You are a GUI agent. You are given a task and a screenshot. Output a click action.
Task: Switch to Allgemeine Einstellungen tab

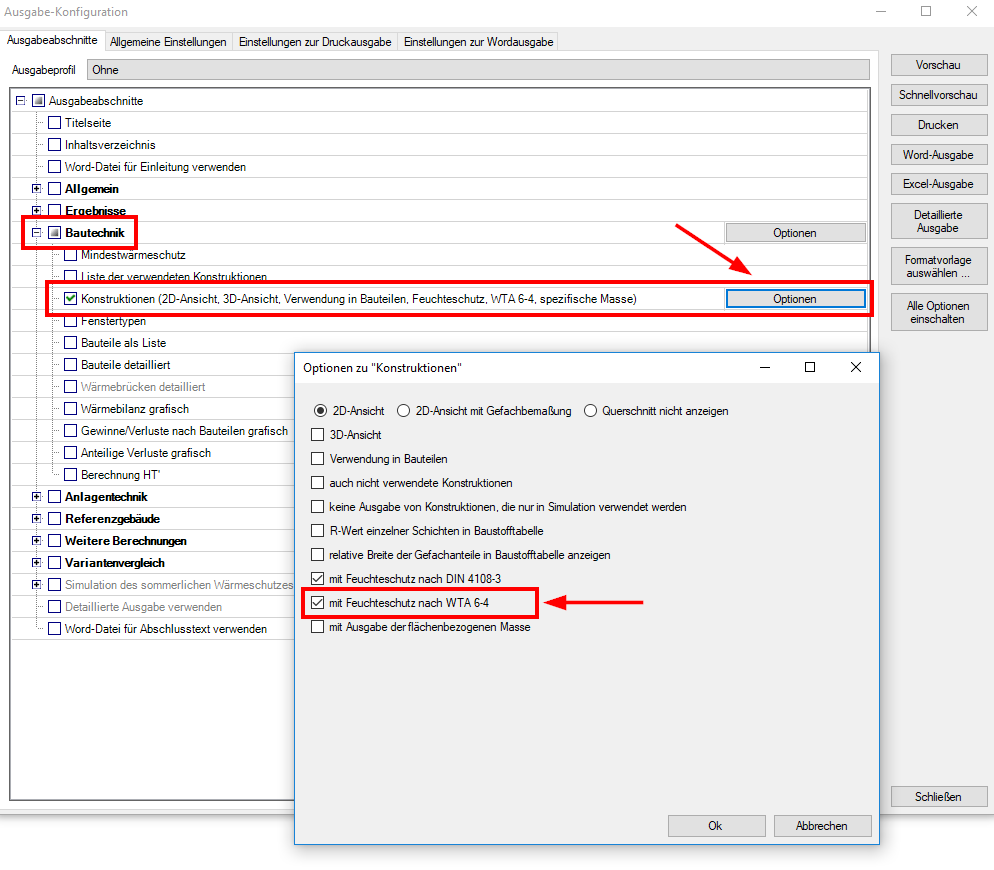pyautogui.click(x=168, y=42)
